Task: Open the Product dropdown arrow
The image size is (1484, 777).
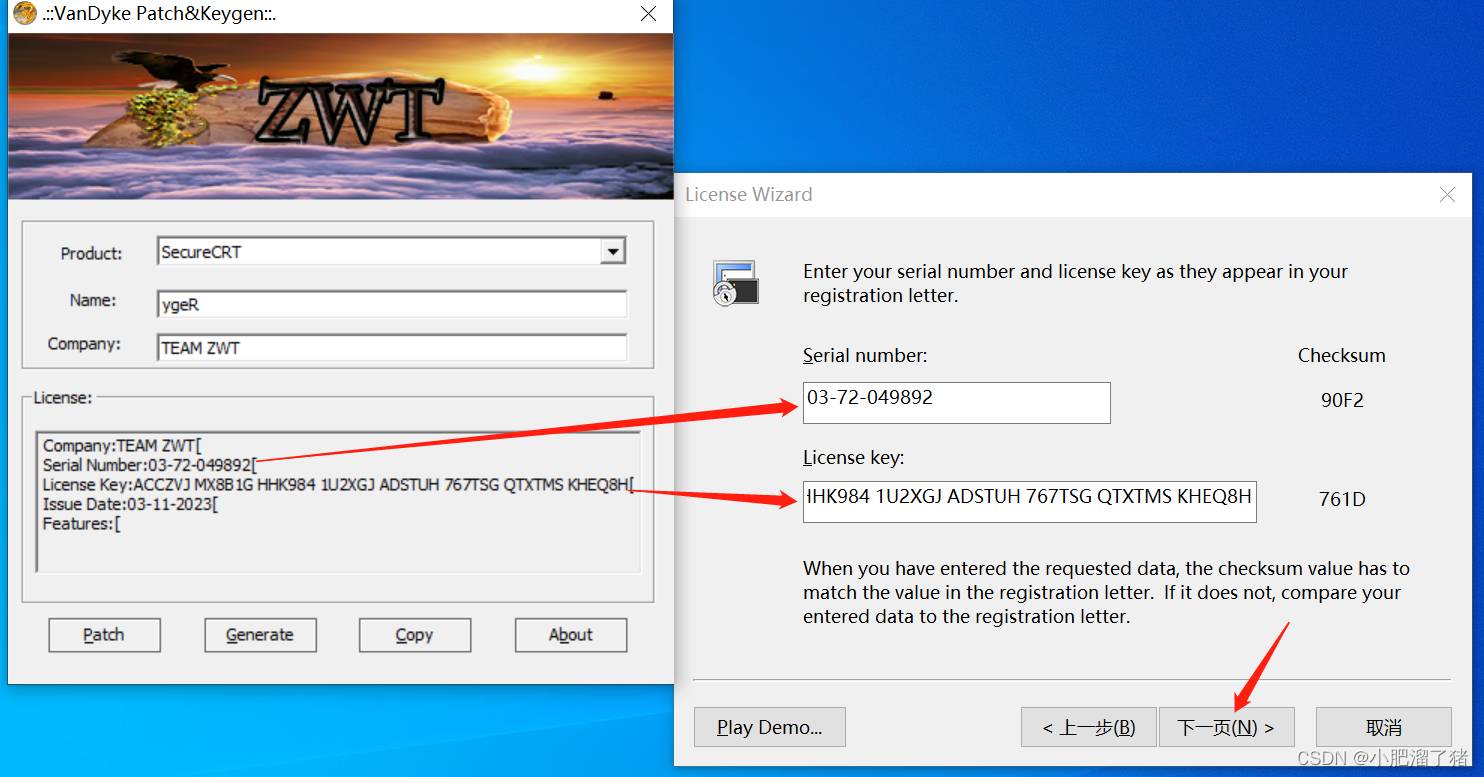Action: (613, 252)
